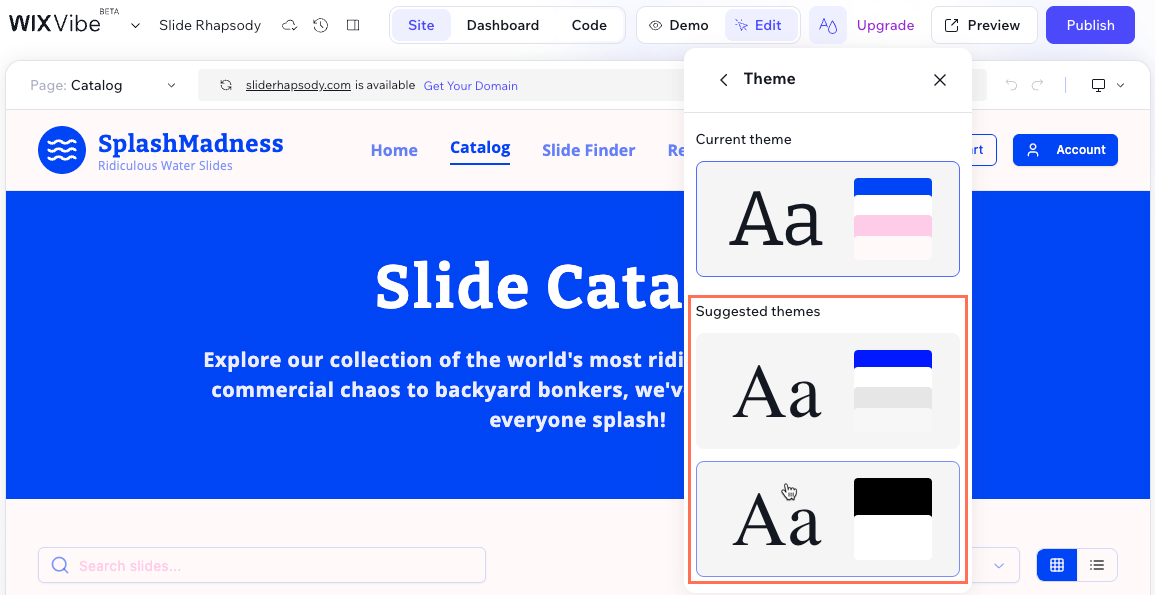Expand the Page: Catalog dropdown
The height and width of the screenshot is (595, 1155).
click(102, 86)
